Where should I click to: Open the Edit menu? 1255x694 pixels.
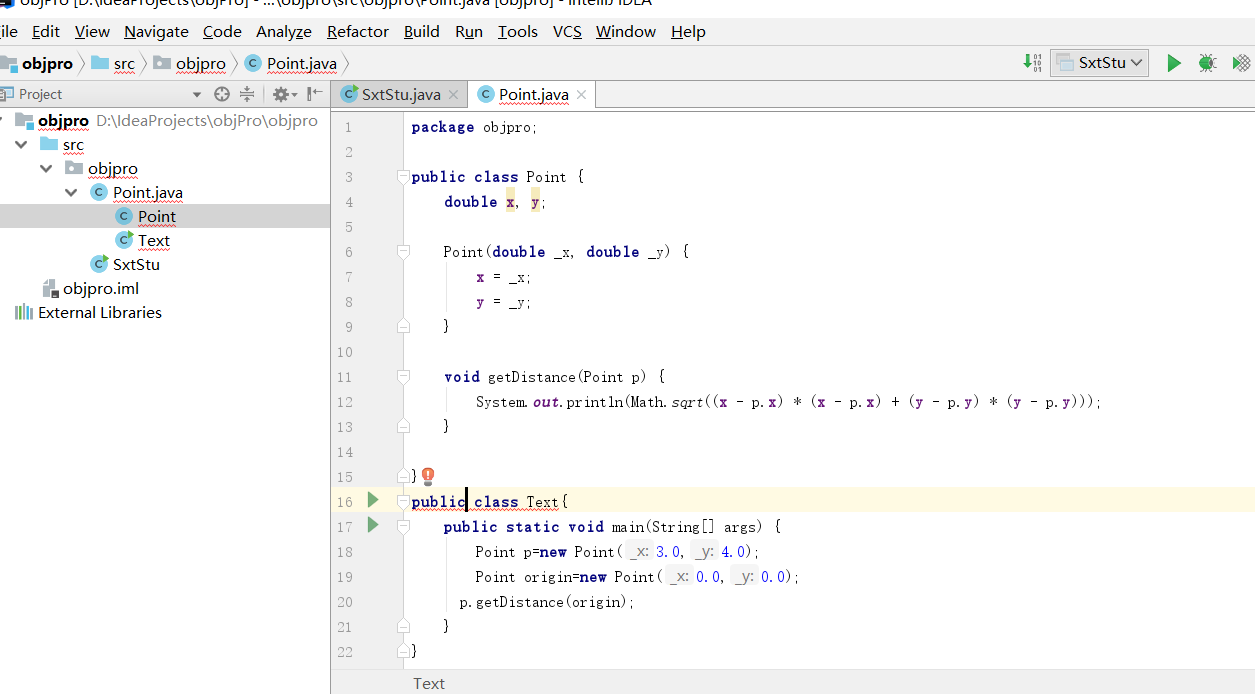[46, 32]
